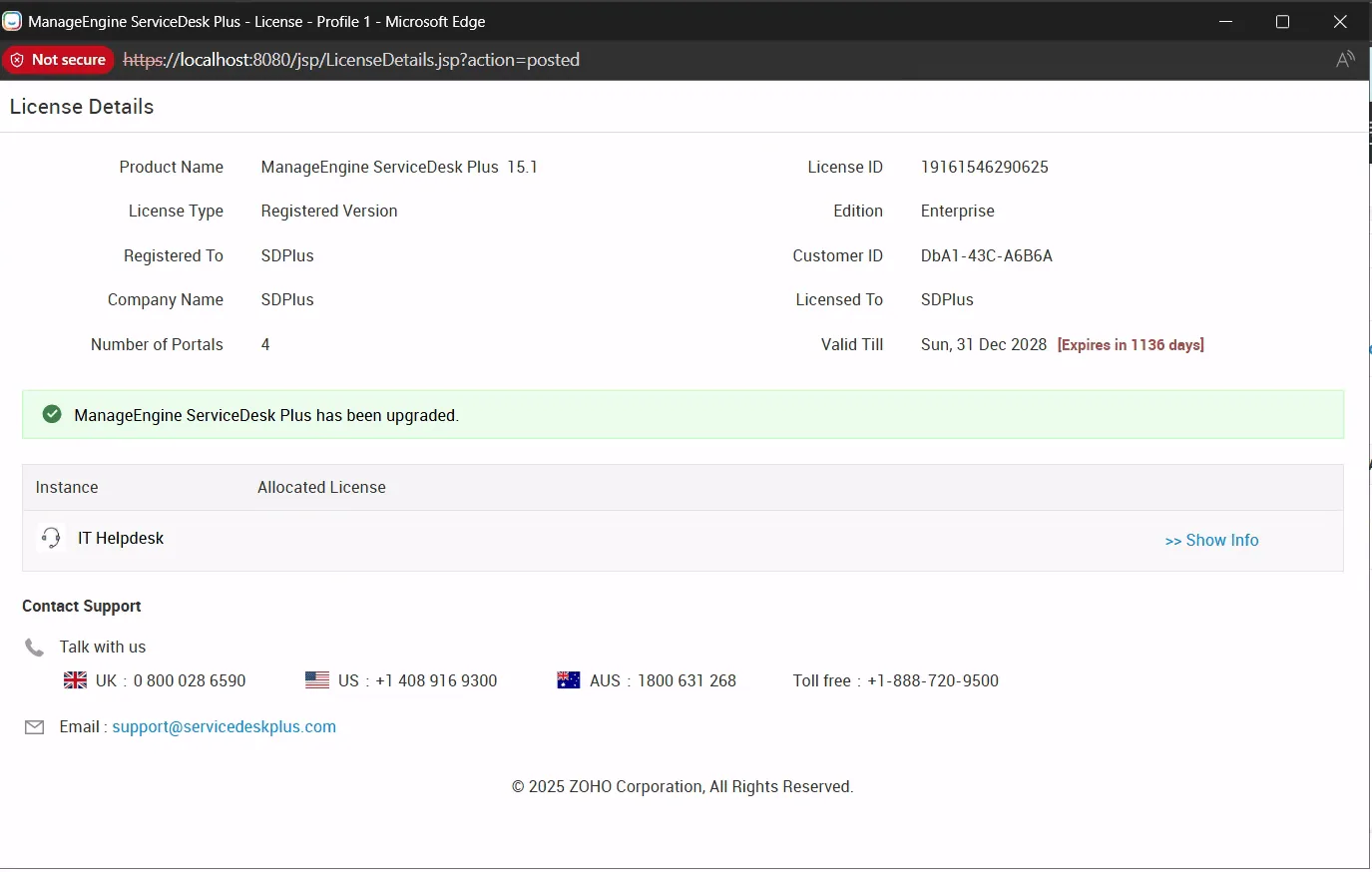Viewport: 1372px width, 872px height.
Task: Click the License Details page heading
Action: [x=82, y=107]
